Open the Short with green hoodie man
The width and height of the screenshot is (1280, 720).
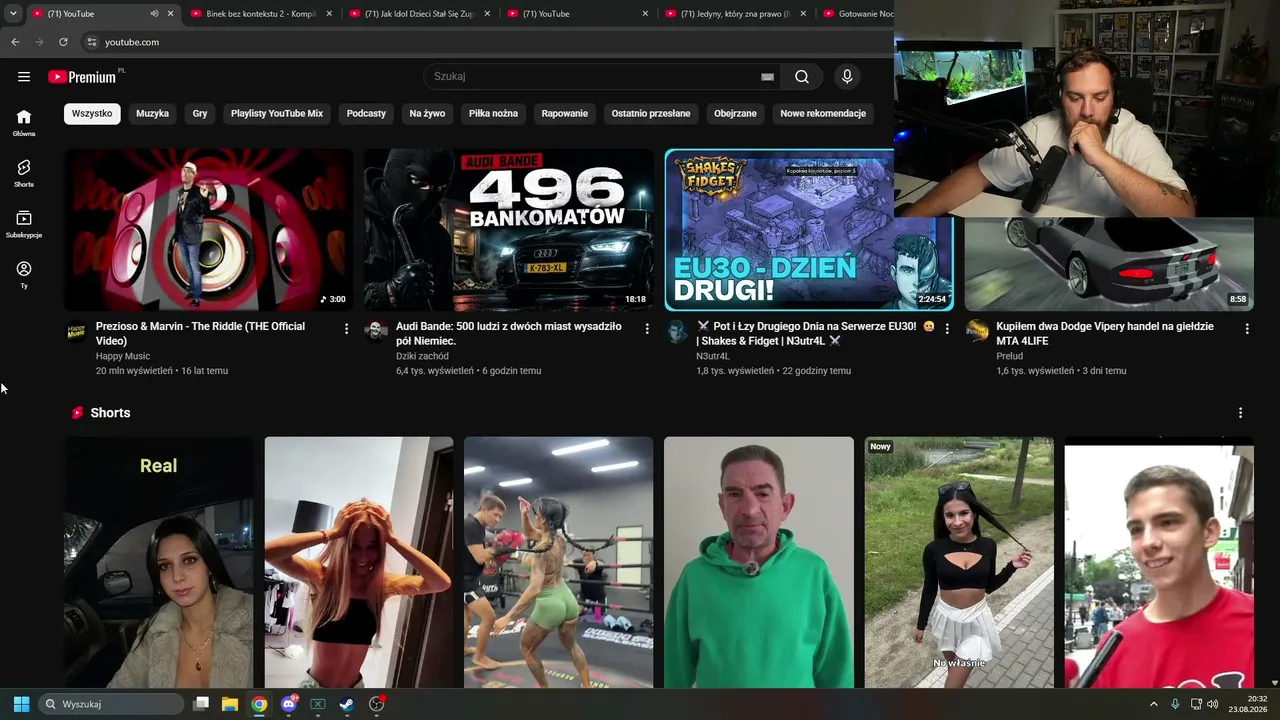(x=759, y=562)
